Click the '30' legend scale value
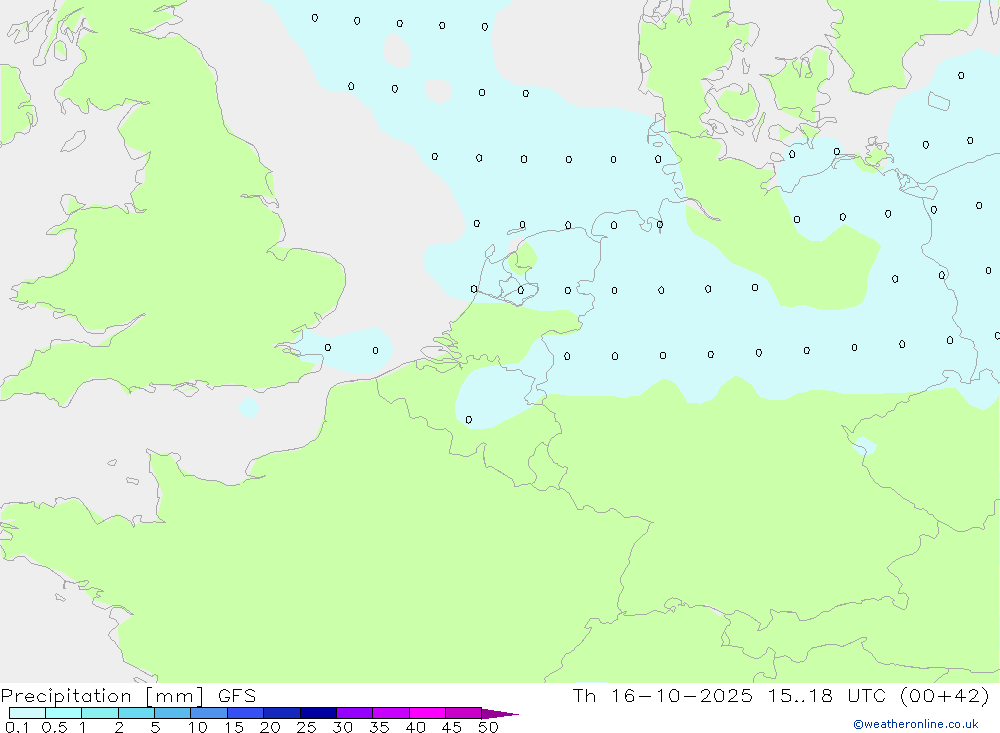Image resolution: width=1000 pixels, height=733 pixels. coord(343,727)
